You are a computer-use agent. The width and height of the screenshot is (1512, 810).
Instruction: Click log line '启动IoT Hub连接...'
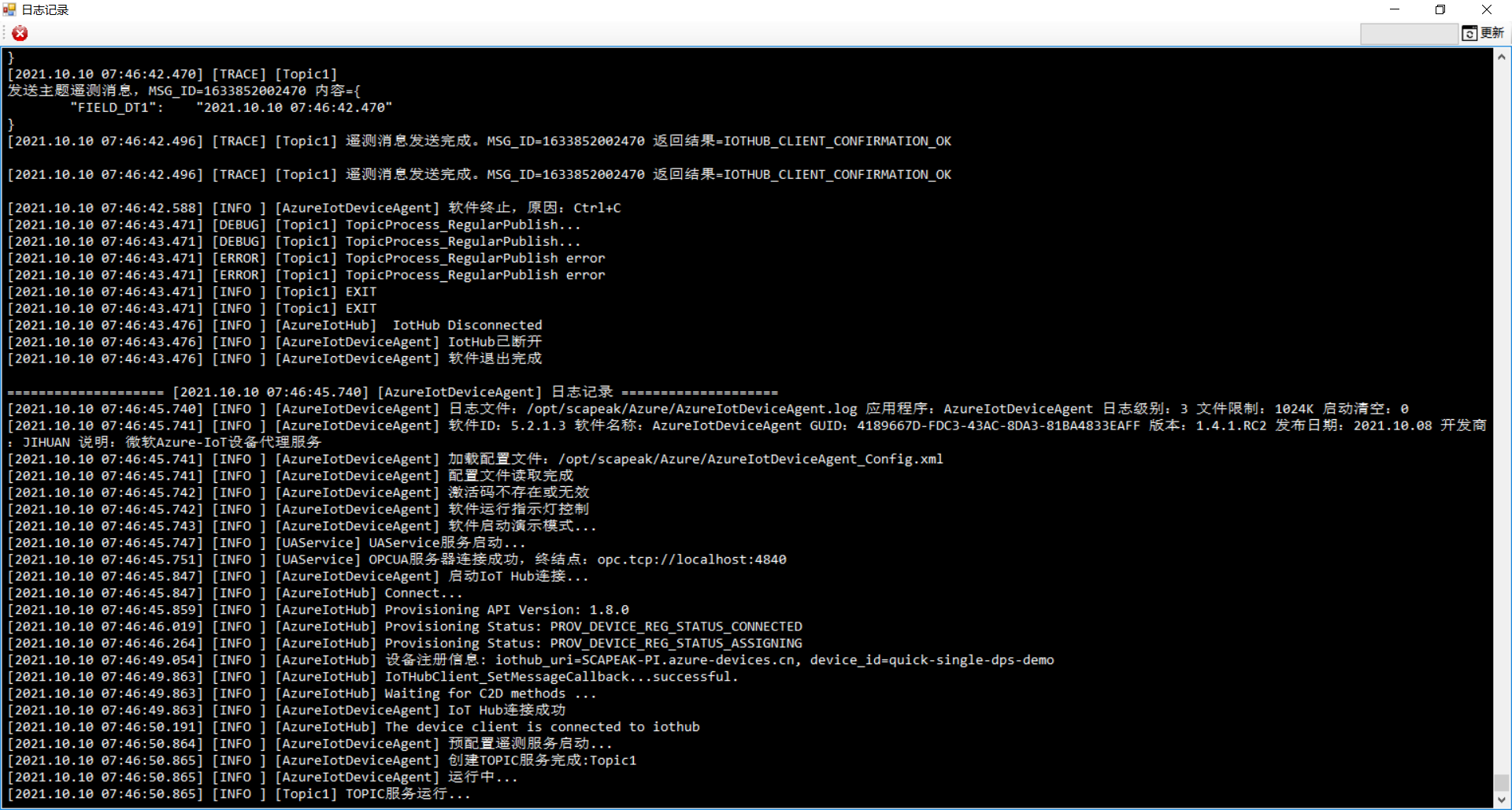[x=298, y=577]
